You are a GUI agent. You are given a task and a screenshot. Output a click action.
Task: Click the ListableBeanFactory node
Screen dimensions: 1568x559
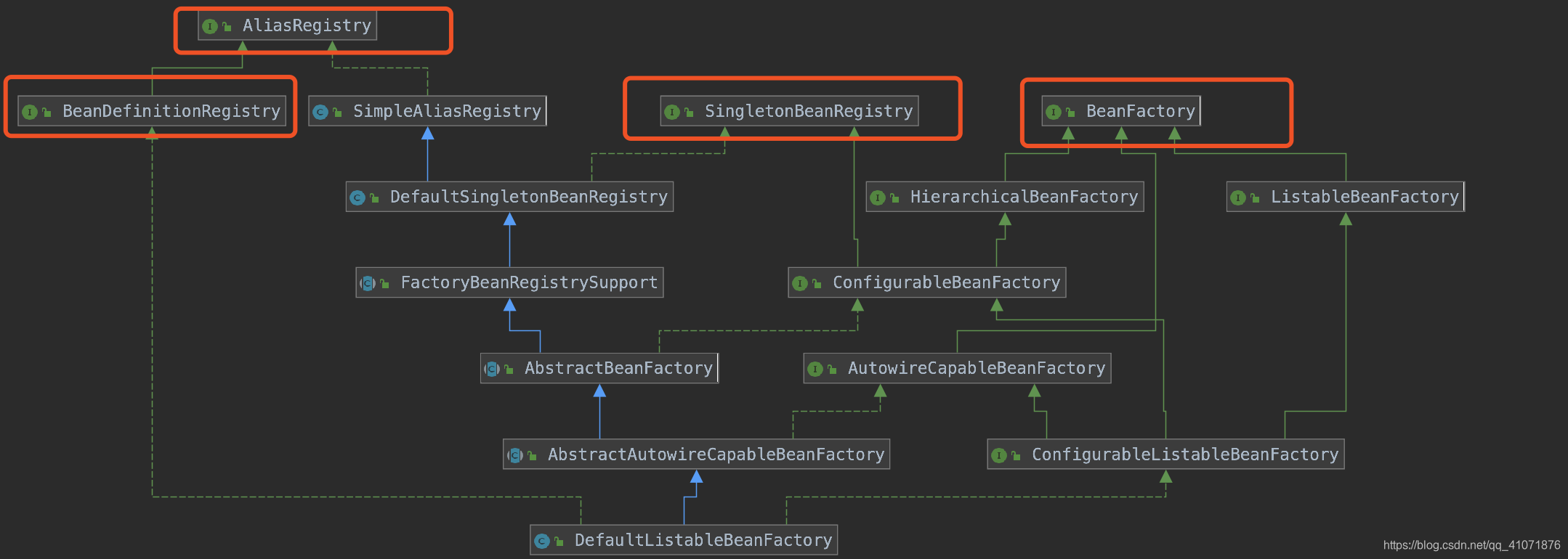point(1346,197)
